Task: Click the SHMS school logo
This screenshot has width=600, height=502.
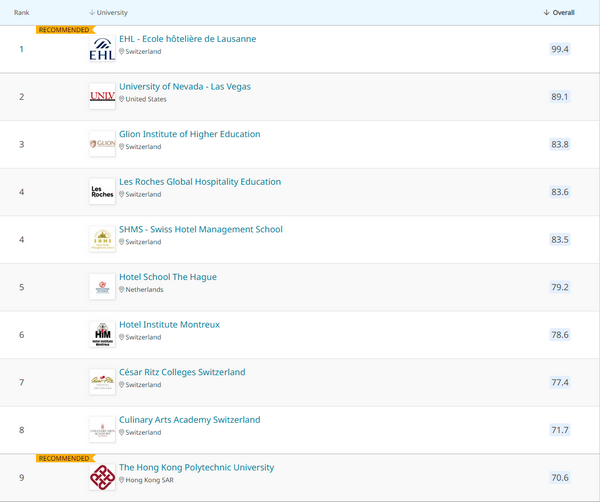Action: (x=102, y=239)
